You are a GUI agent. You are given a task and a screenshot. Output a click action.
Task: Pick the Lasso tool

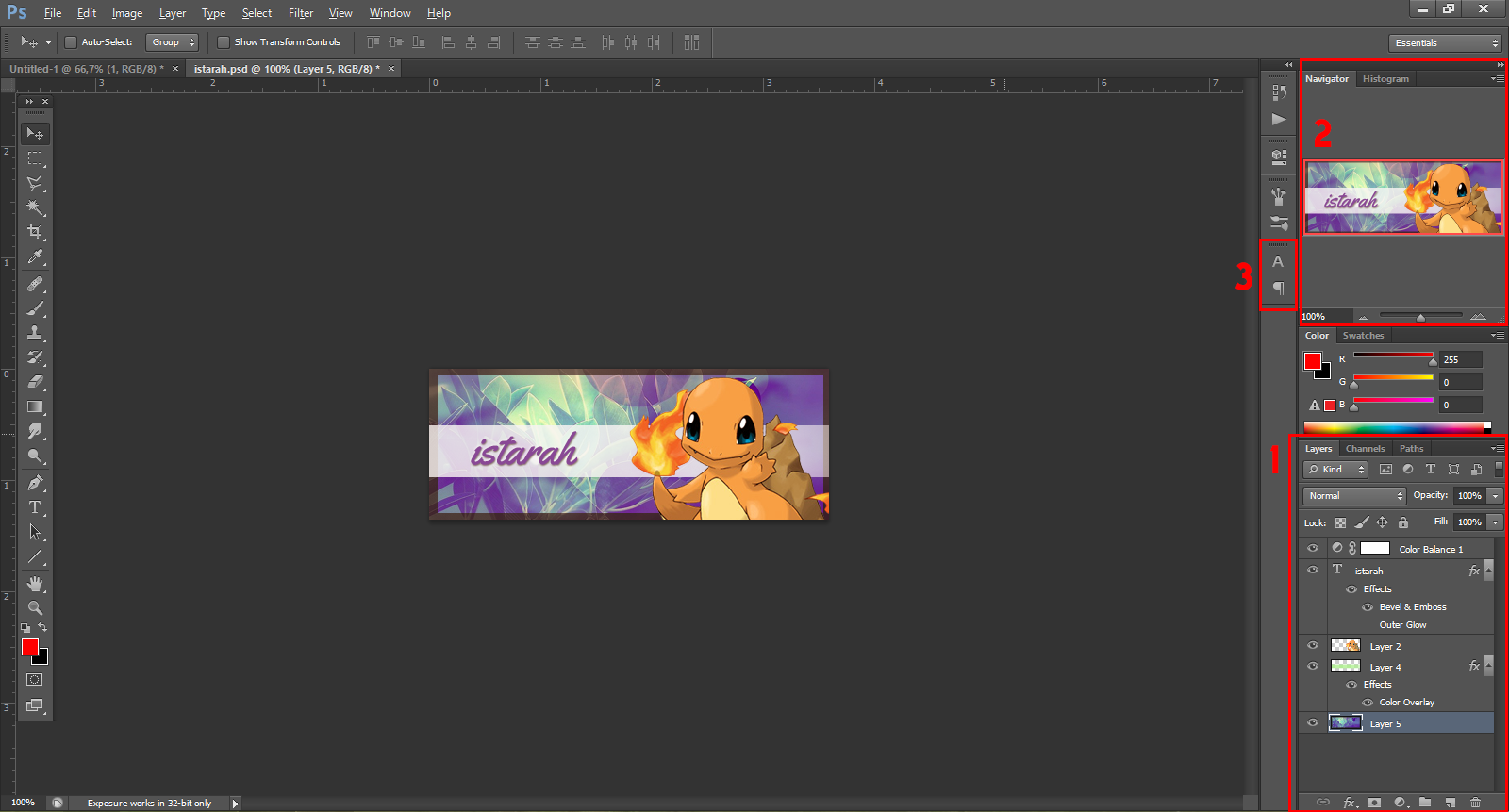(35, 183)
